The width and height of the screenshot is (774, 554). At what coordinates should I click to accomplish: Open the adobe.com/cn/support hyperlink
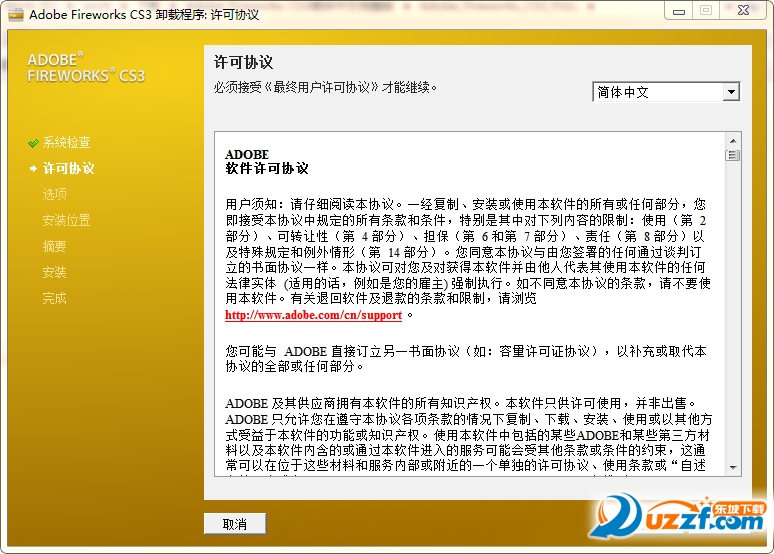313,315
